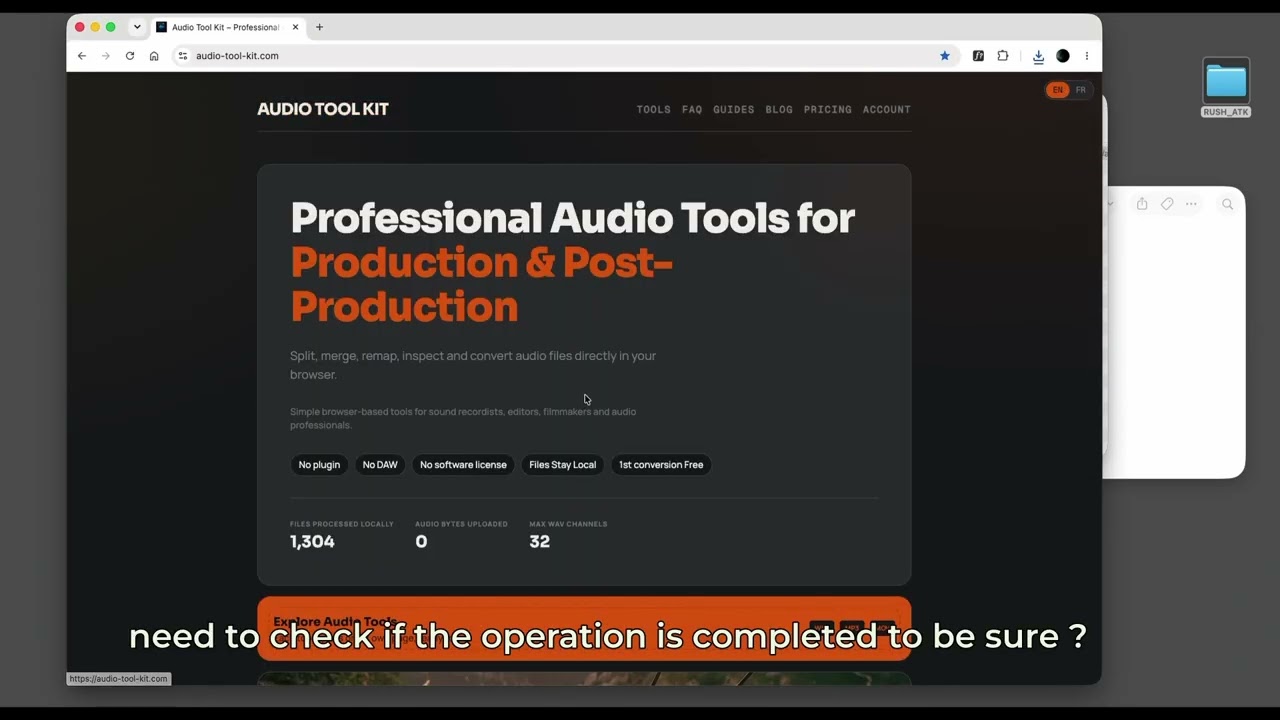Open the tab search dropdown arrow

point(137,27)
